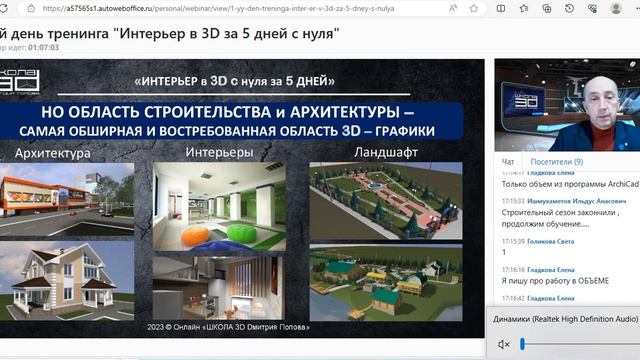Click Гладкова Елена name at 17:16:16
Screen dimensions: 640x360
[x=551, y=270]
